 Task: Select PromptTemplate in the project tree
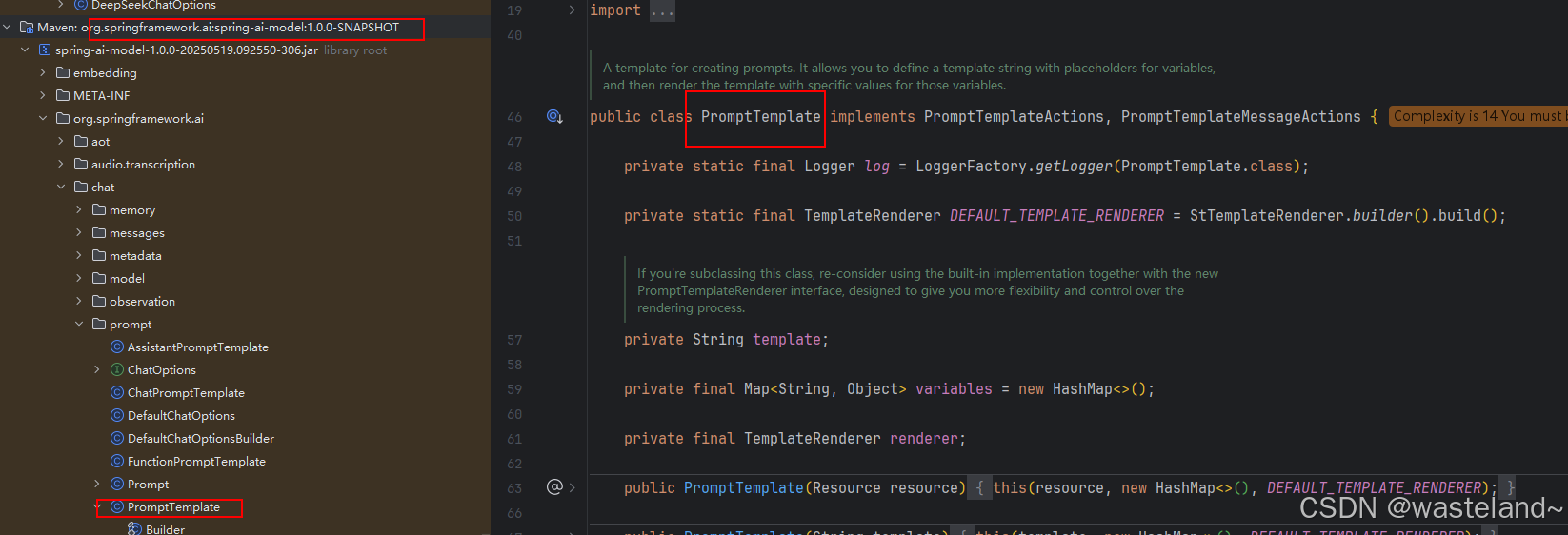173,507
